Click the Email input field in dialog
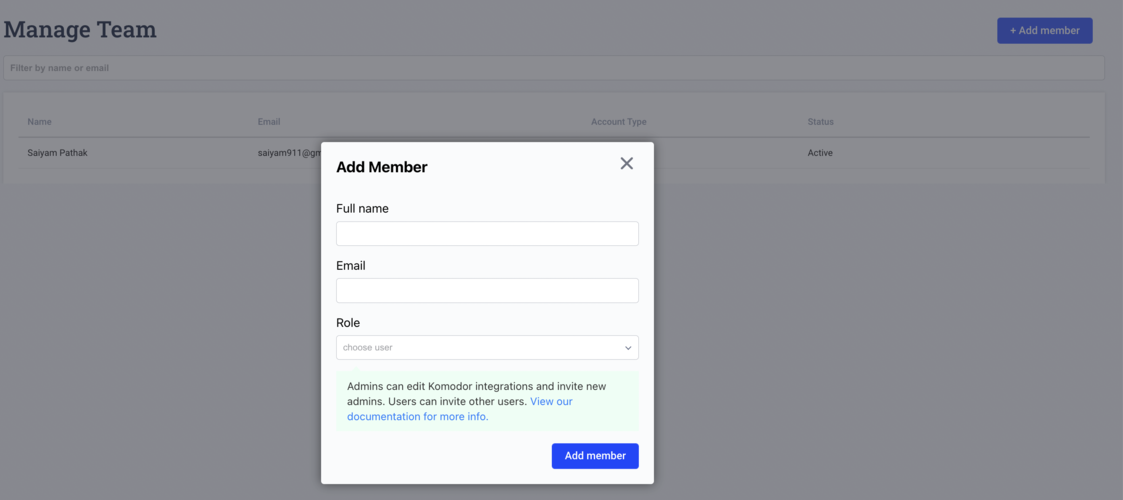 487,290
